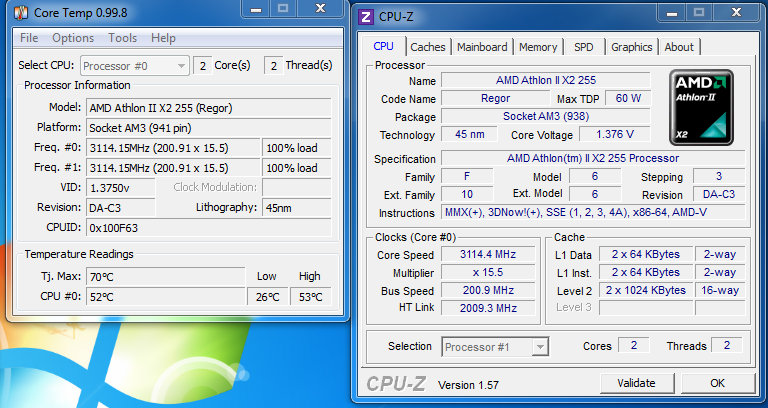Click the AMD Athlon II X2 logo image
768x408 pixels.
pyautogui.click(x=701, y=107)
